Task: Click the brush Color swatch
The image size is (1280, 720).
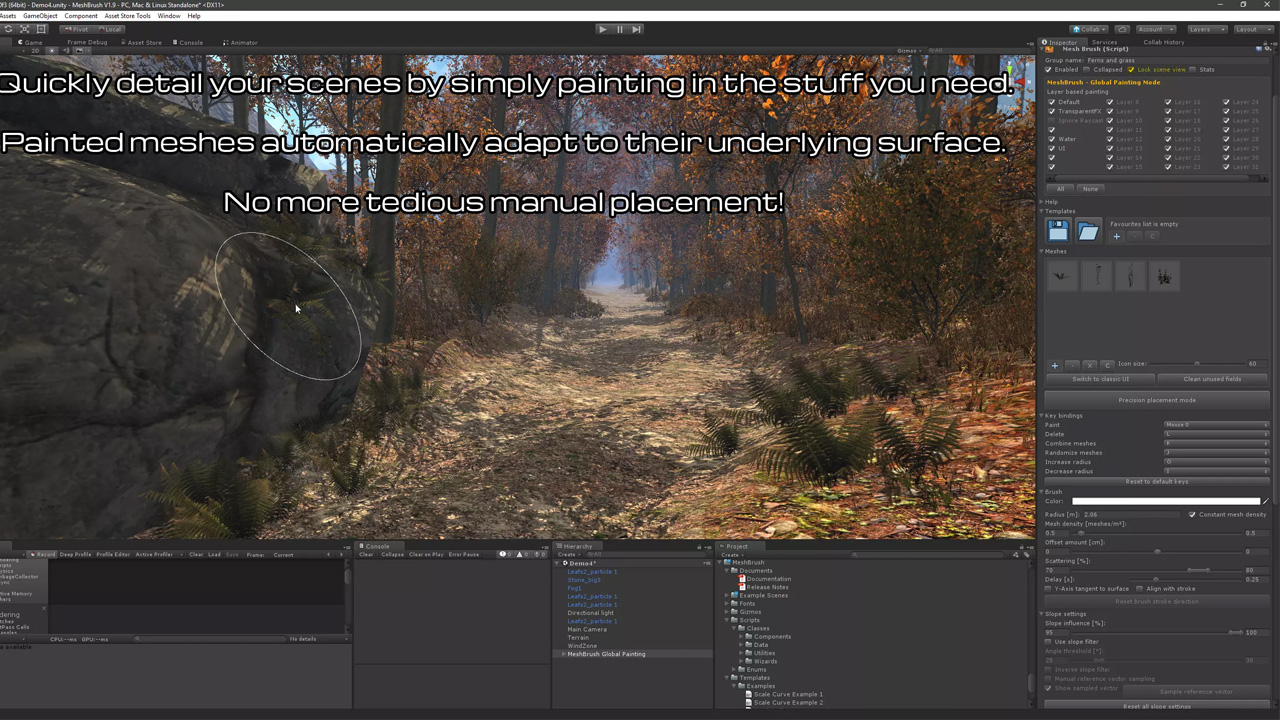Action: pyautogui.click(x=1165, y=501)
